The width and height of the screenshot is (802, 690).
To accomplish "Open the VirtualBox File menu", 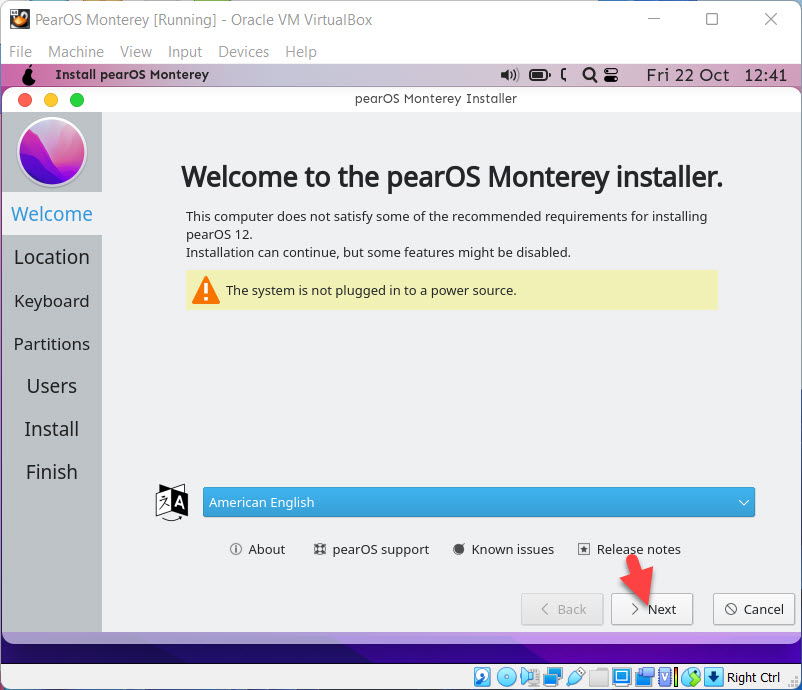I will [x=20, y=52].
